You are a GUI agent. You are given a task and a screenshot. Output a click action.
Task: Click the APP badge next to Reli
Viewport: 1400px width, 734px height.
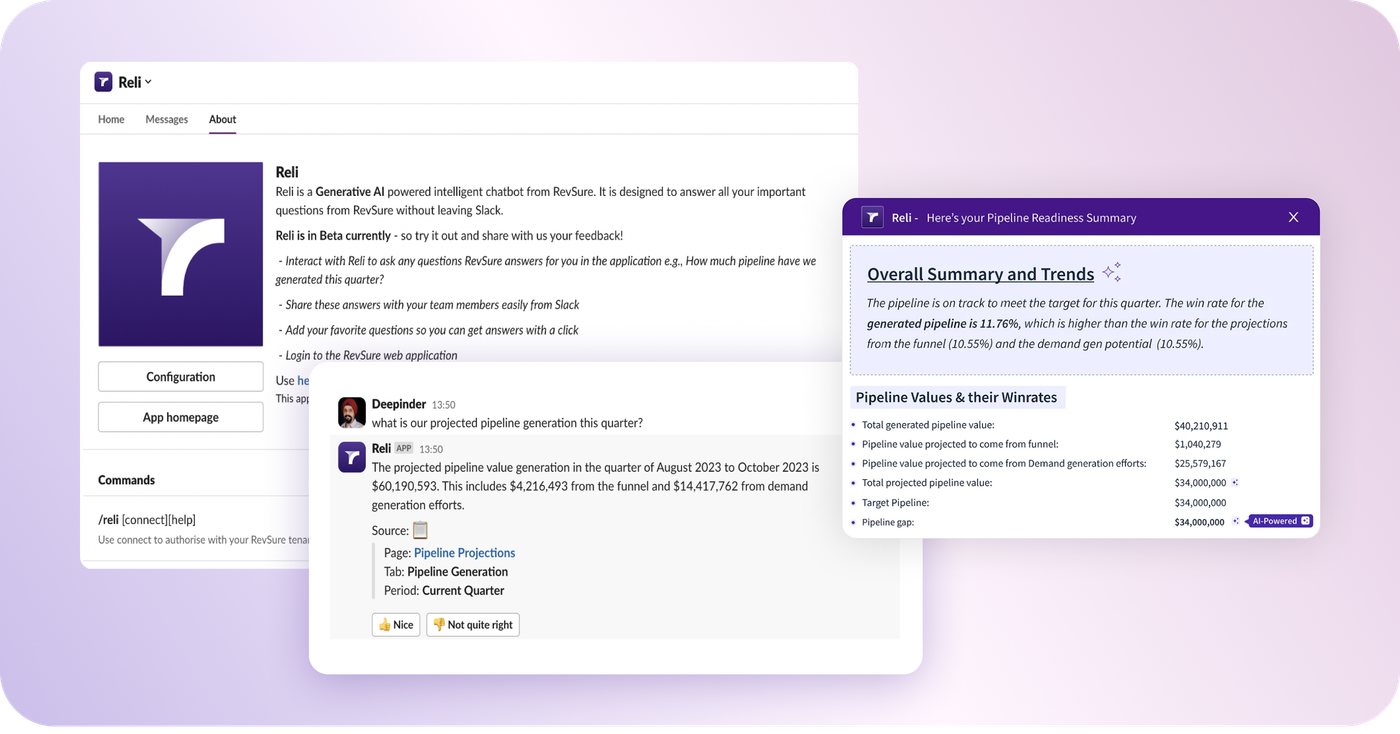click(x=403, y=449)
